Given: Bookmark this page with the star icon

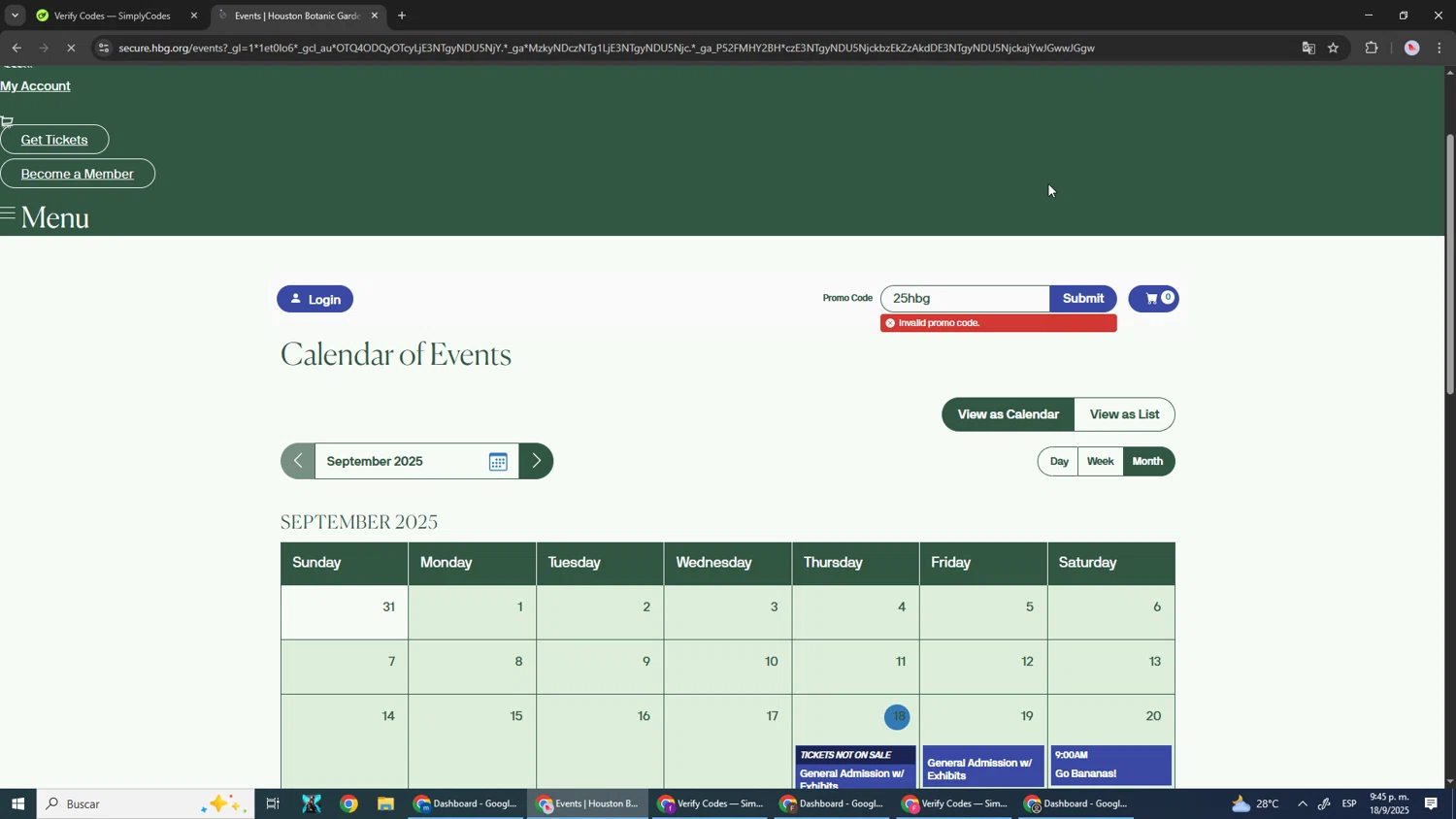Looking at the screenshot, I should pyautogui.click(x=1334, y=48).
